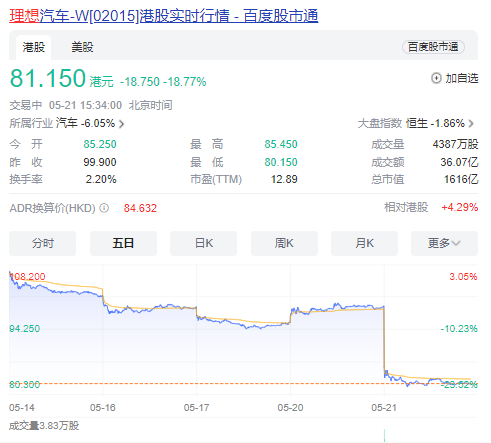Expand the 更多 chart options dropdown
This screenshot has height=443, width=491.
(x=444, y=243)
